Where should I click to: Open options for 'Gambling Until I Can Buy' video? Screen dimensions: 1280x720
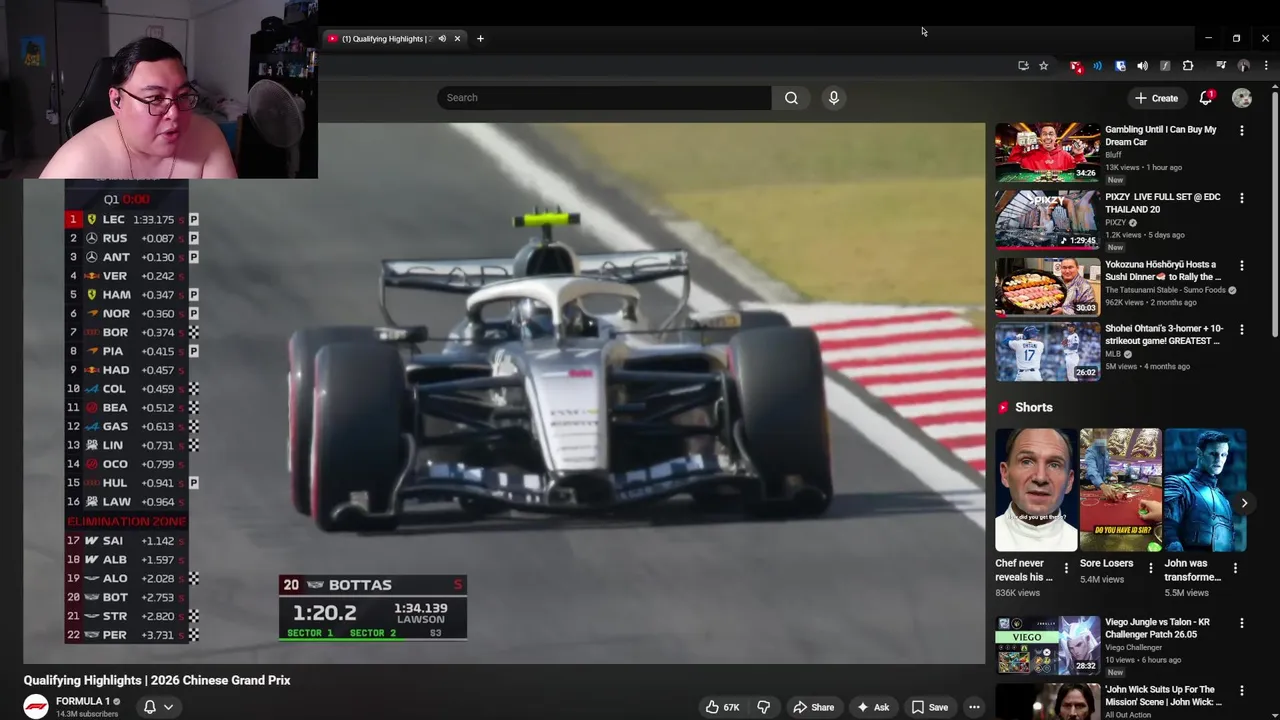point(1242,130)
